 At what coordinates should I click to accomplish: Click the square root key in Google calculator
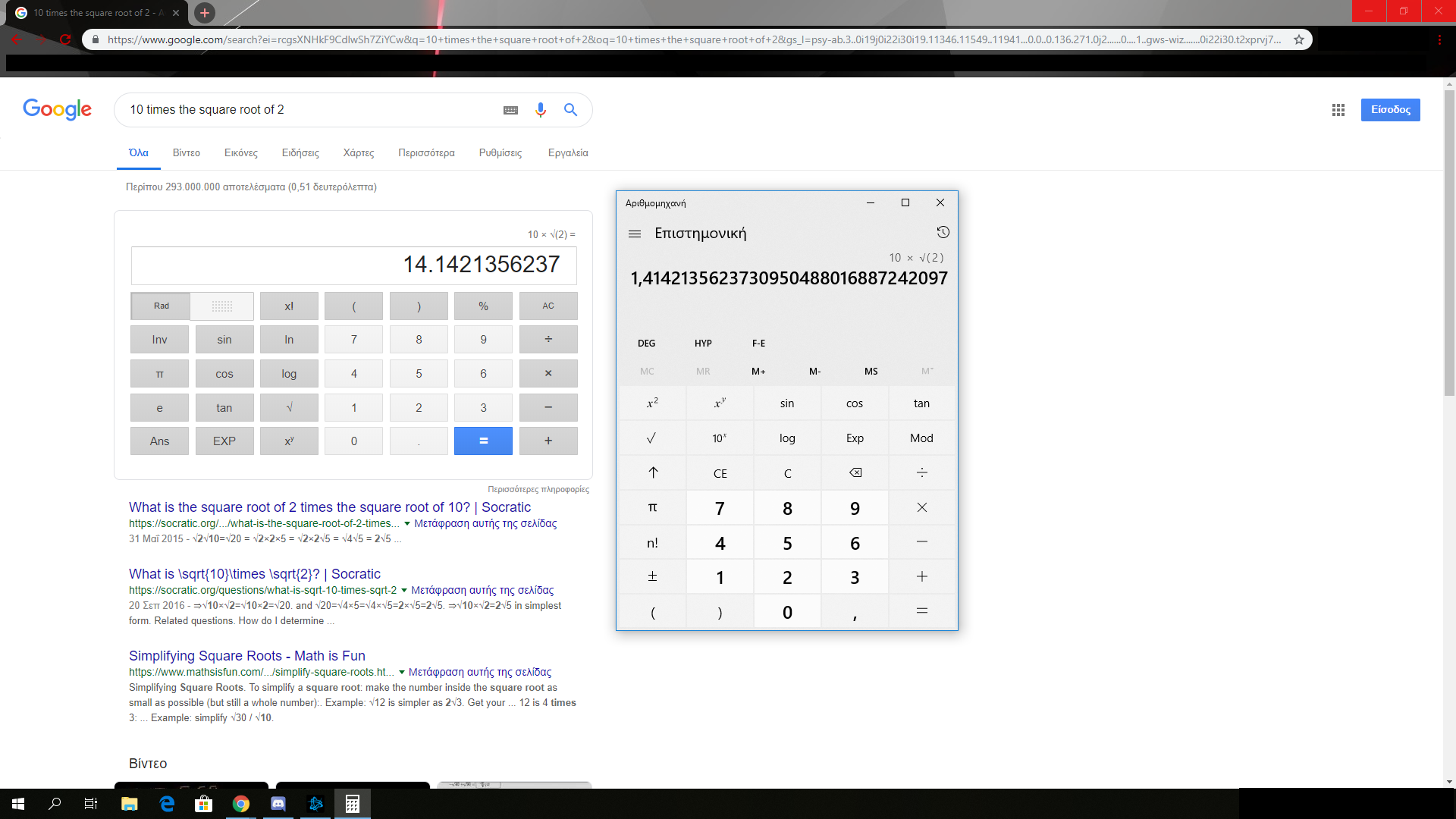pos(289,407)
